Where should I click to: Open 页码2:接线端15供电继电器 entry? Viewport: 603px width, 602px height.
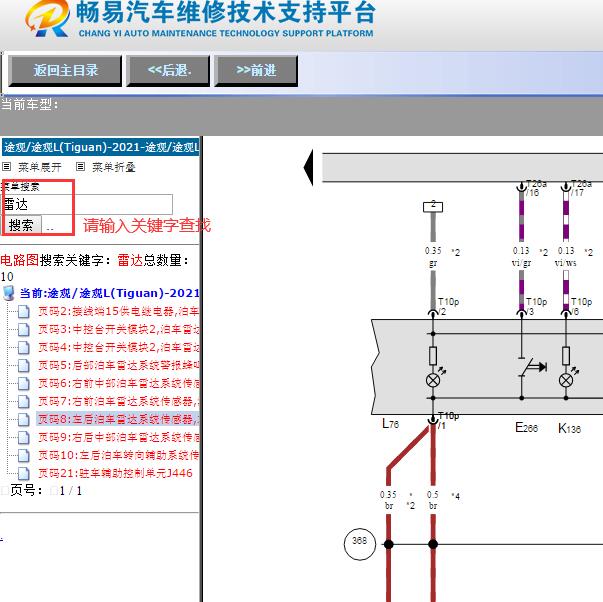[118, 311]
